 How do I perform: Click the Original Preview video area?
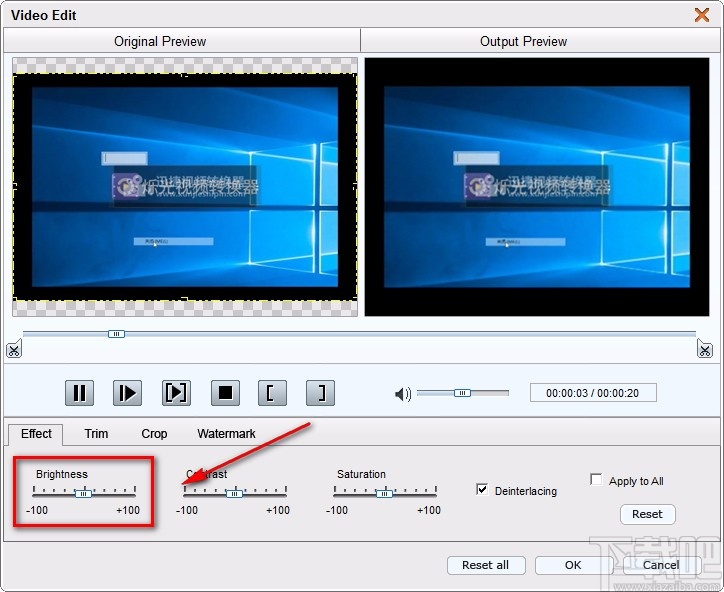(x=185, y=187)
